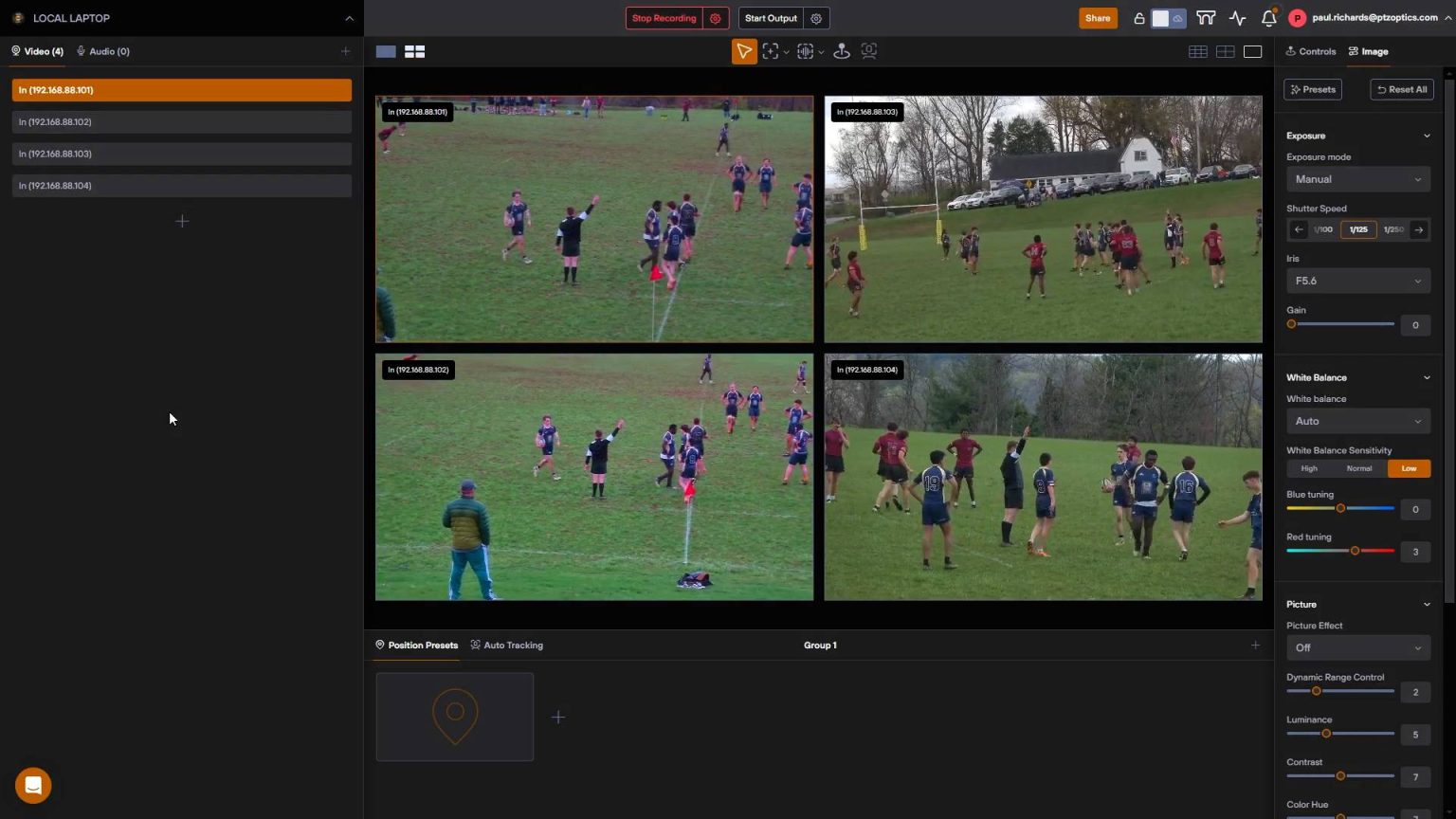Open the Picture Effect dropdown
Screen dimensions: 1456x819
point(1358,647)
